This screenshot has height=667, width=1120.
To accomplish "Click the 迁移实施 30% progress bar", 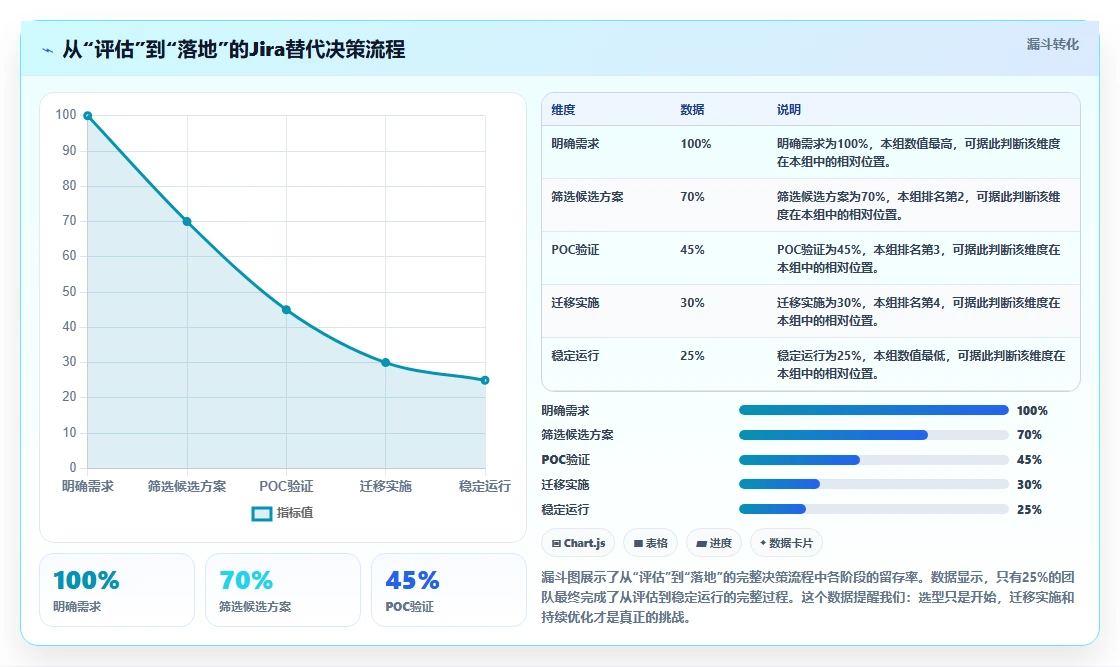I will (874, 484).
